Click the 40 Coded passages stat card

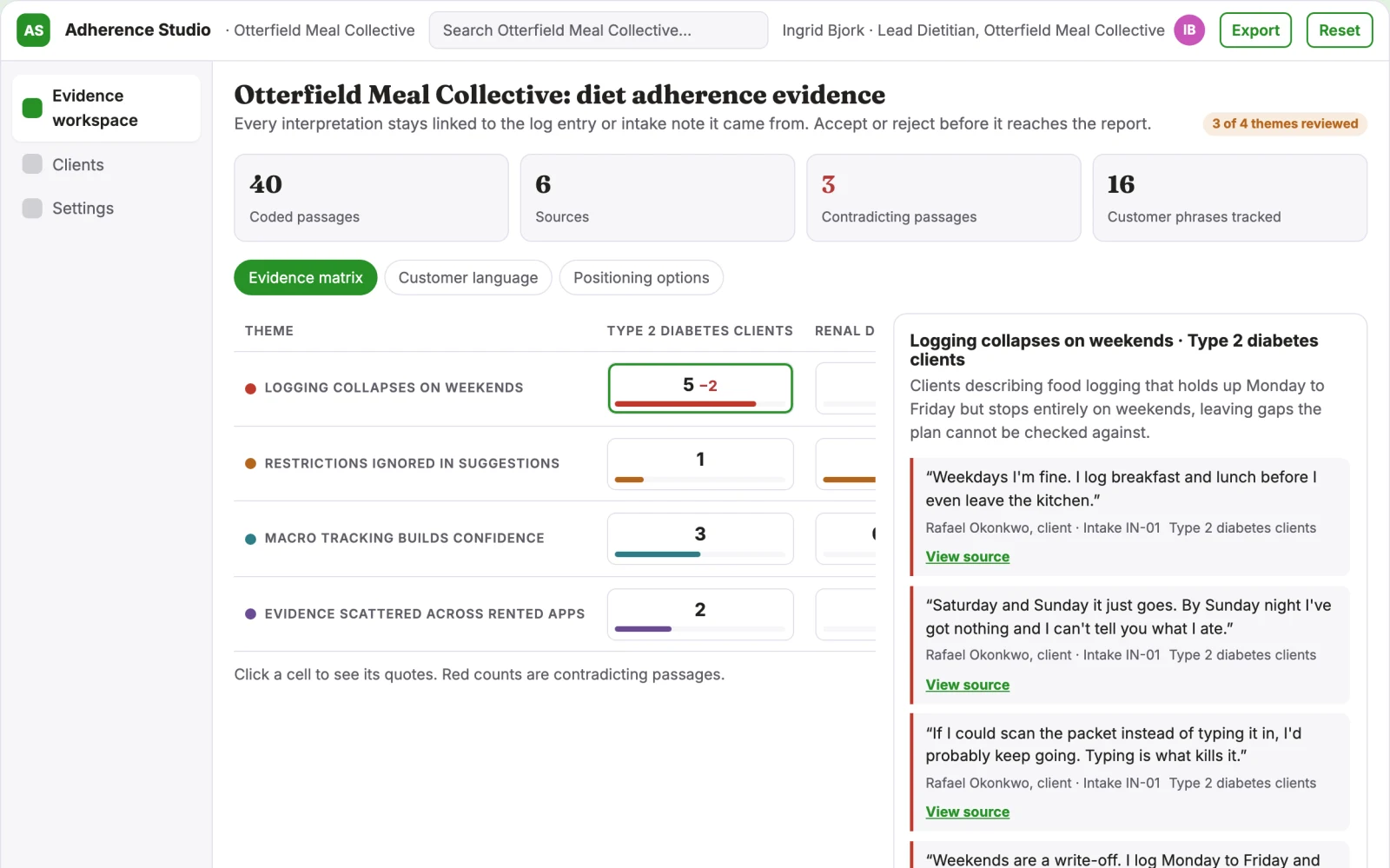pos(371,198)
